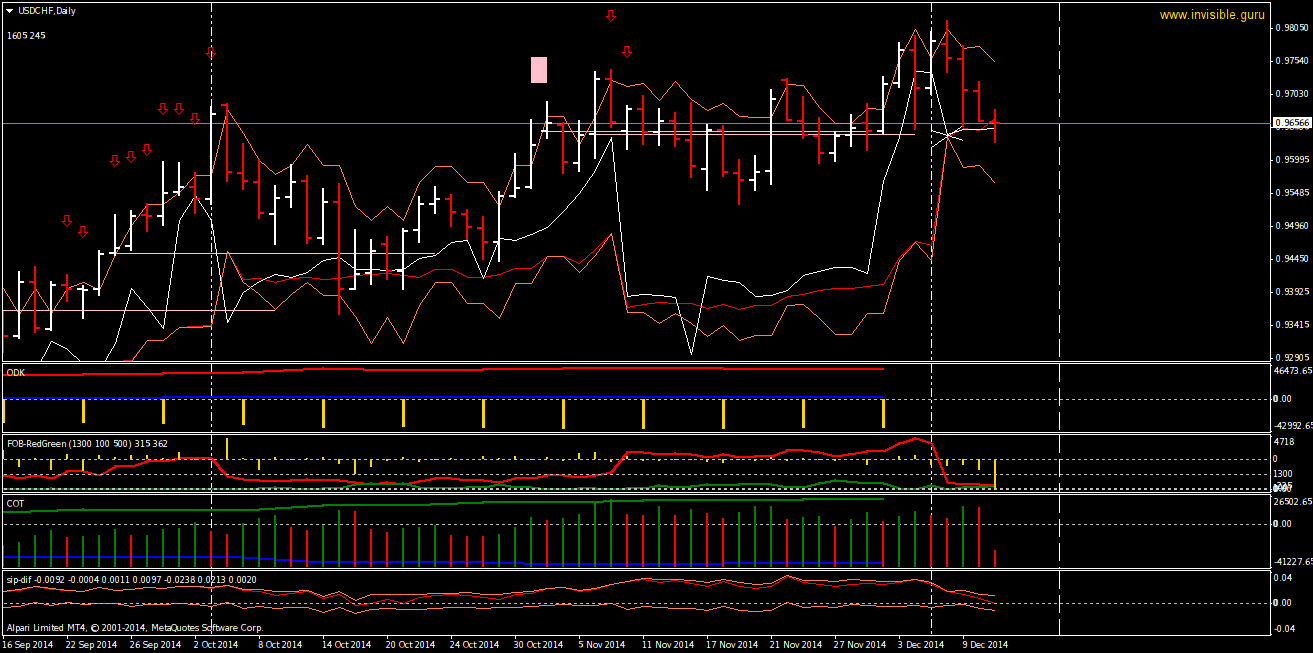Select the pink rectangle object on the chart

pyautogui.click(x=539, y=69)
